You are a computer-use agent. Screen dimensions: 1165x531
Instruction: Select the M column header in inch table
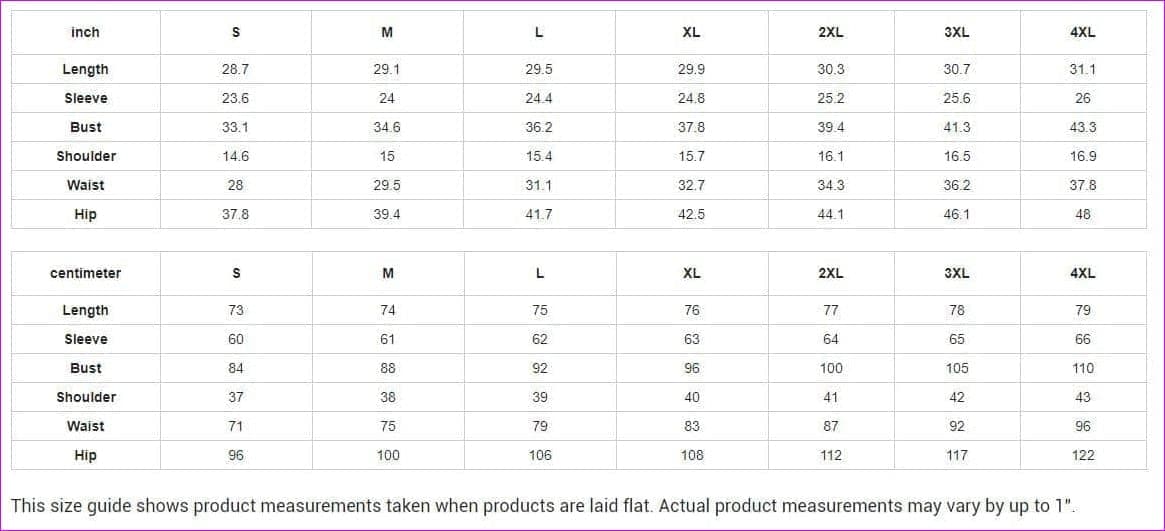point(387,33)
